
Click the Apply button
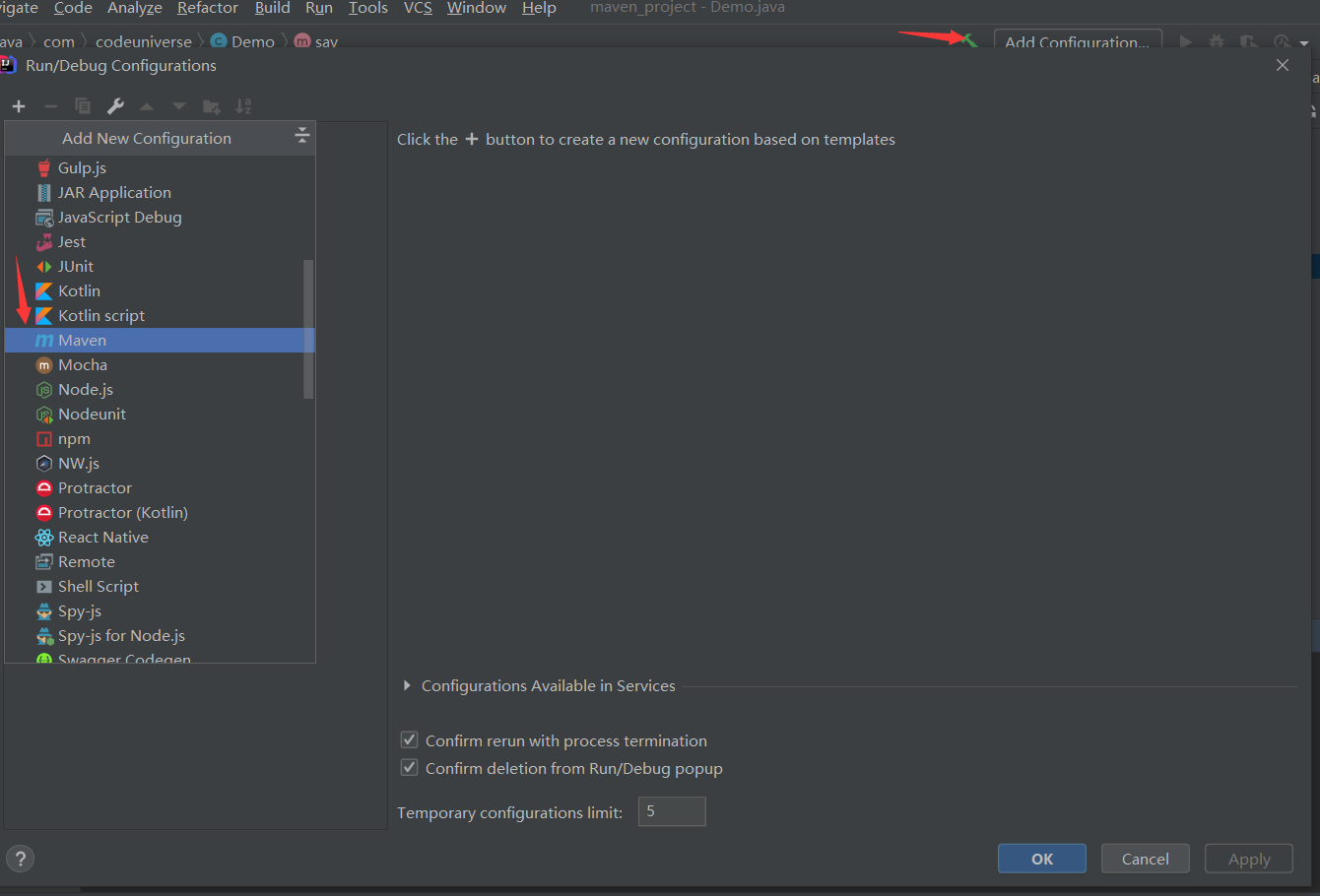1249,859
